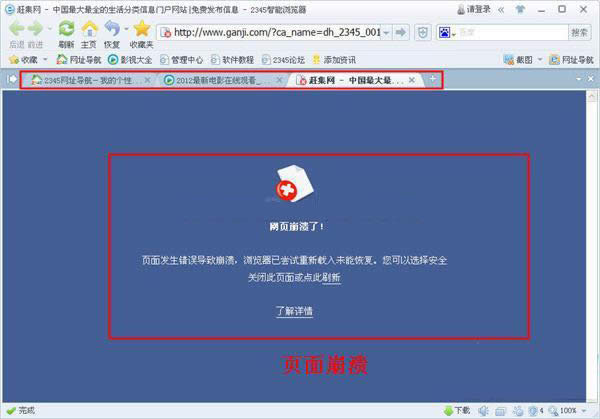Open the skin (shirt) icon
This screenshot has height=419, width=600.
point(520,10)
